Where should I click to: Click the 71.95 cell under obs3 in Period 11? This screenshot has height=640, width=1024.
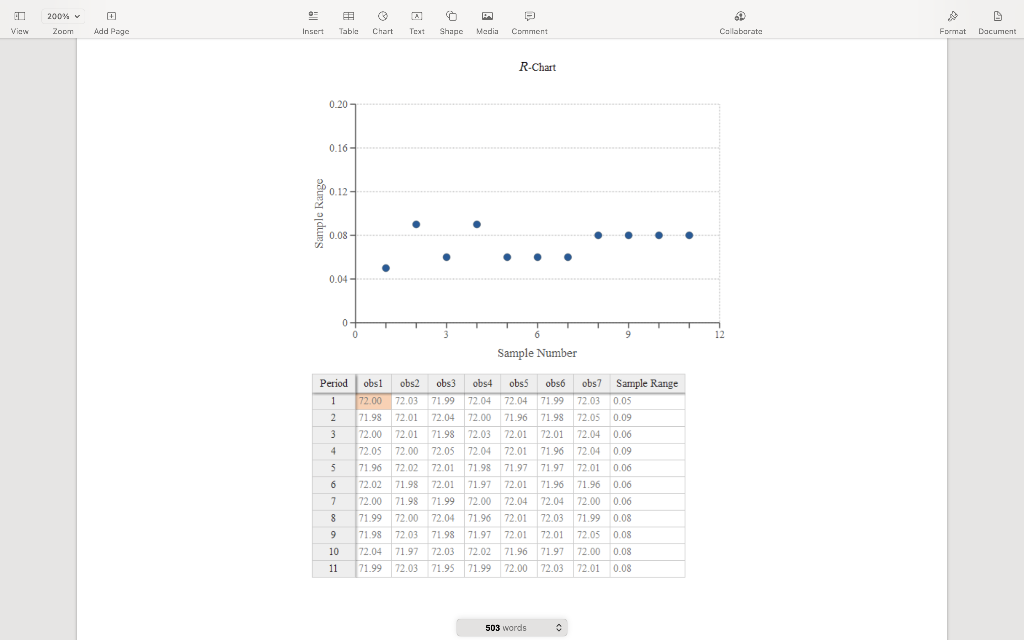click(446, 568)
